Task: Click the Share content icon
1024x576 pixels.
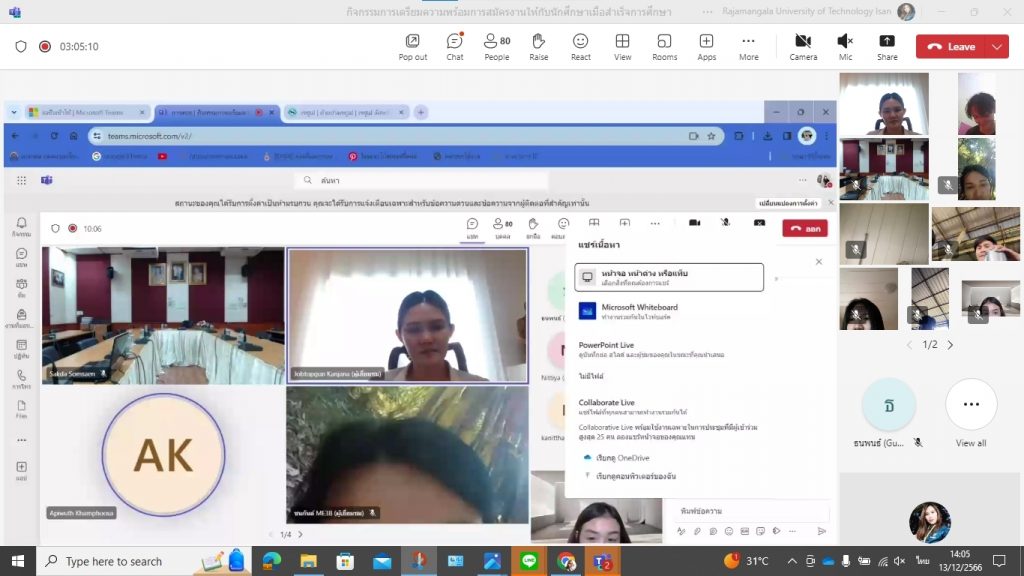Action: coord(887,45)
